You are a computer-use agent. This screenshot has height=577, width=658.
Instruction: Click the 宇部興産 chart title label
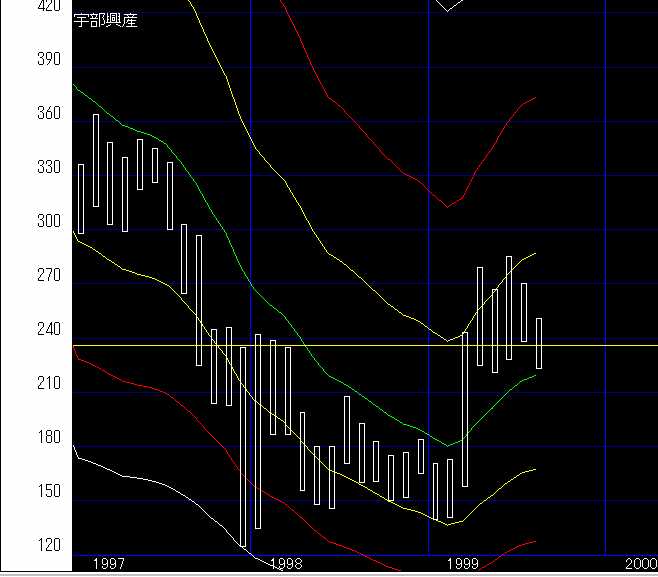coord(106,21)
